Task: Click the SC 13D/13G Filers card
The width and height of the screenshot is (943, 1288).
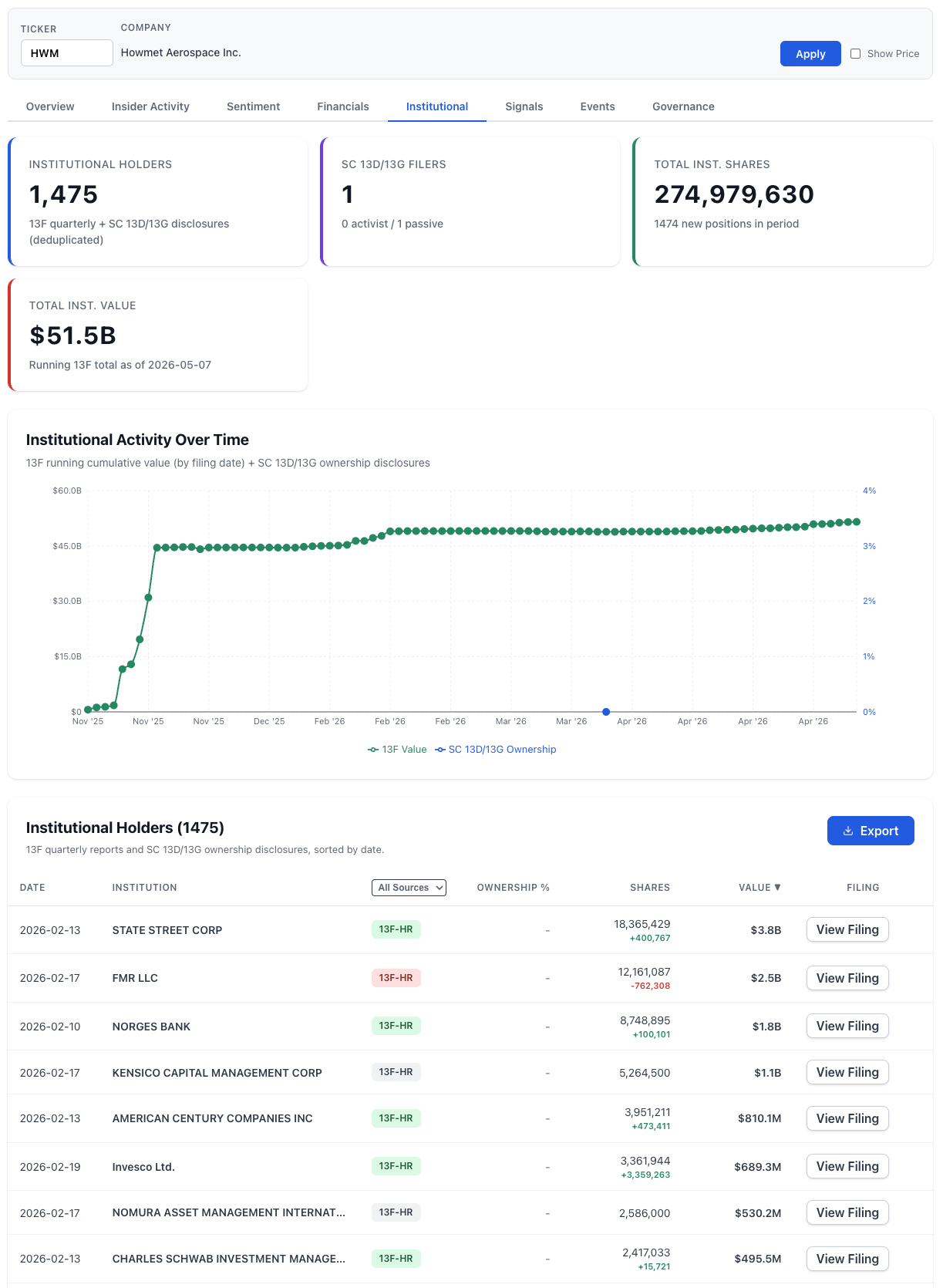Action: pos(470,202)
